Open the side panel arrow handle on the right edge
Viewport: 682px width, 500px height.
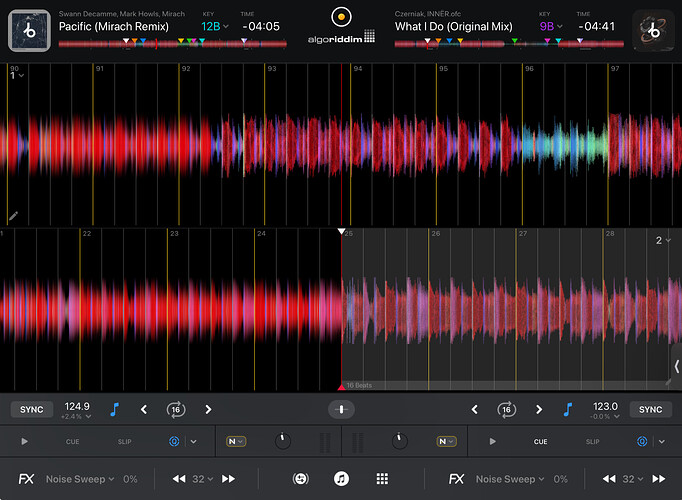click(x=677, y=366)
